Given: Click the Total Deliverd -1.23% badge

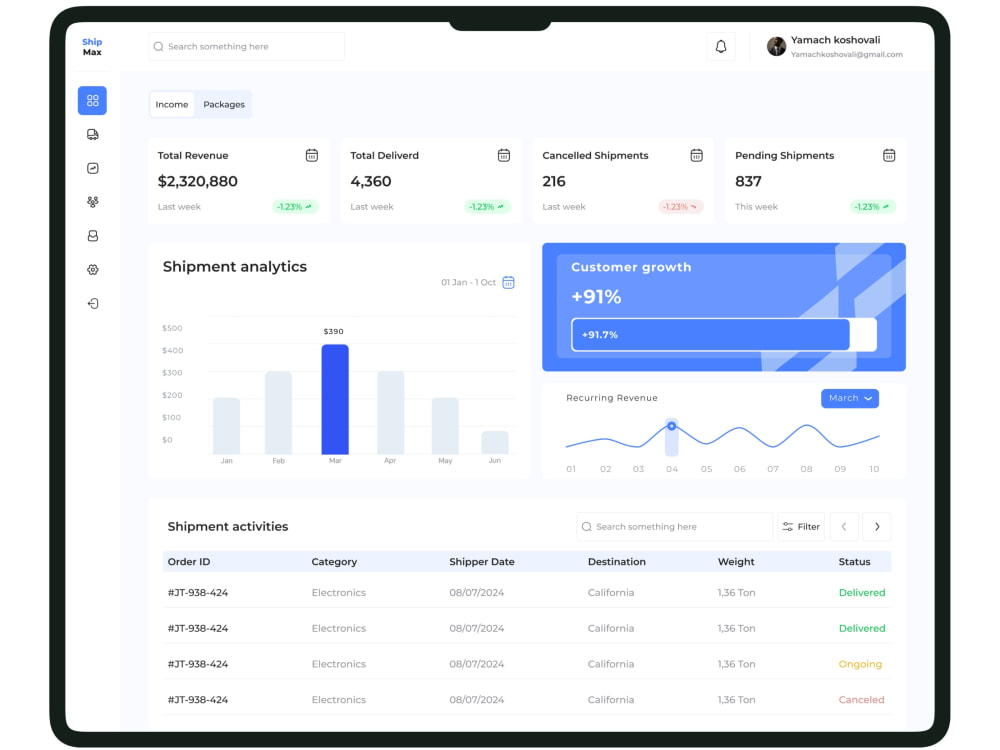Looking at the screenshot, I should (487, 207).
